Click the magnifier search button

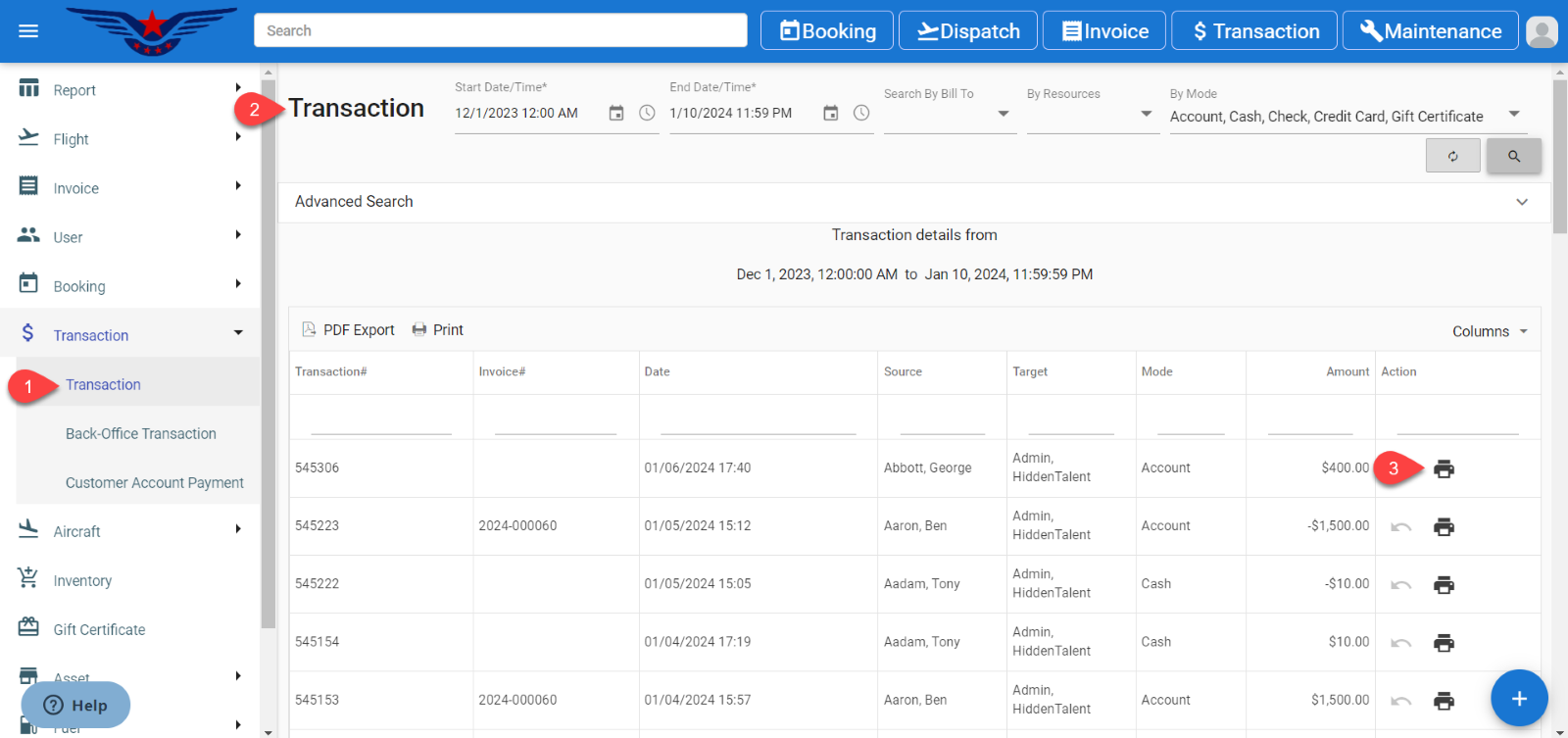click(1513, 156)
